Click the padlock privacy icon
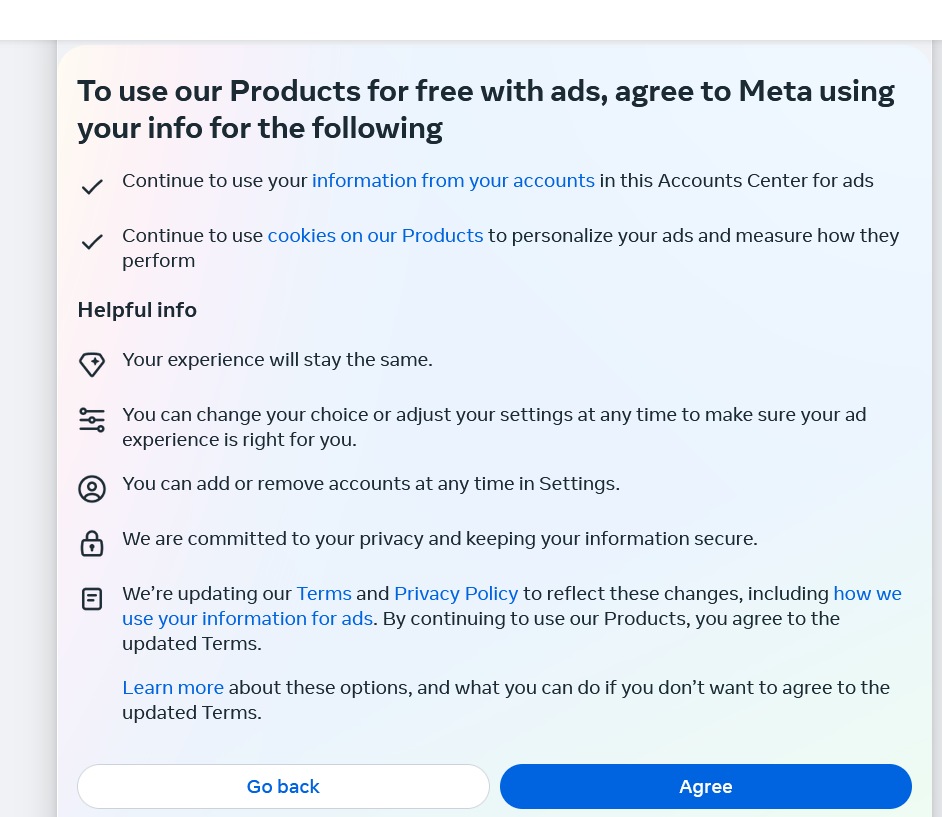 (92, 544)
